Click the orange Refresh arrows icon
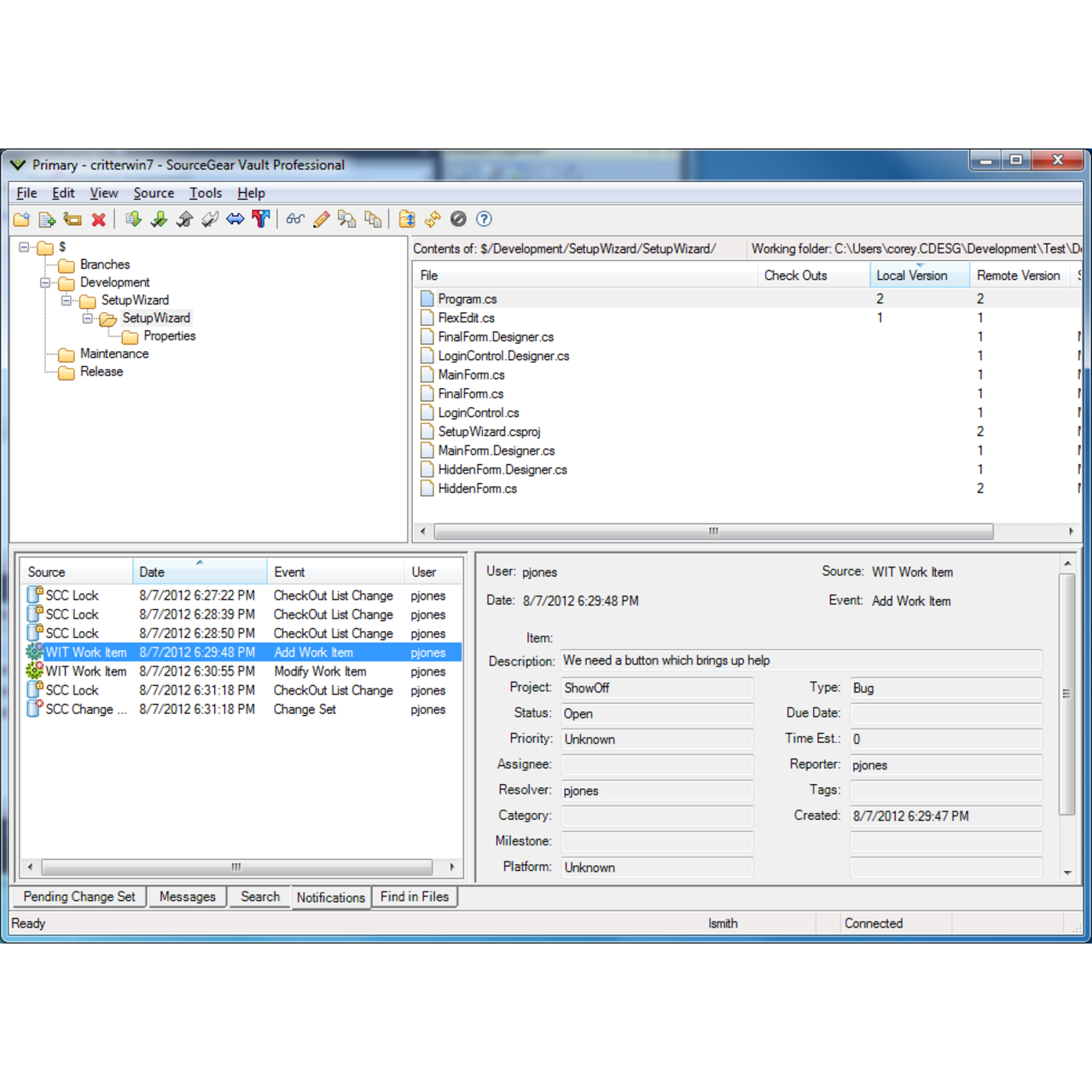This screenshot has height=1092, width=1092. tap(433, 219)
